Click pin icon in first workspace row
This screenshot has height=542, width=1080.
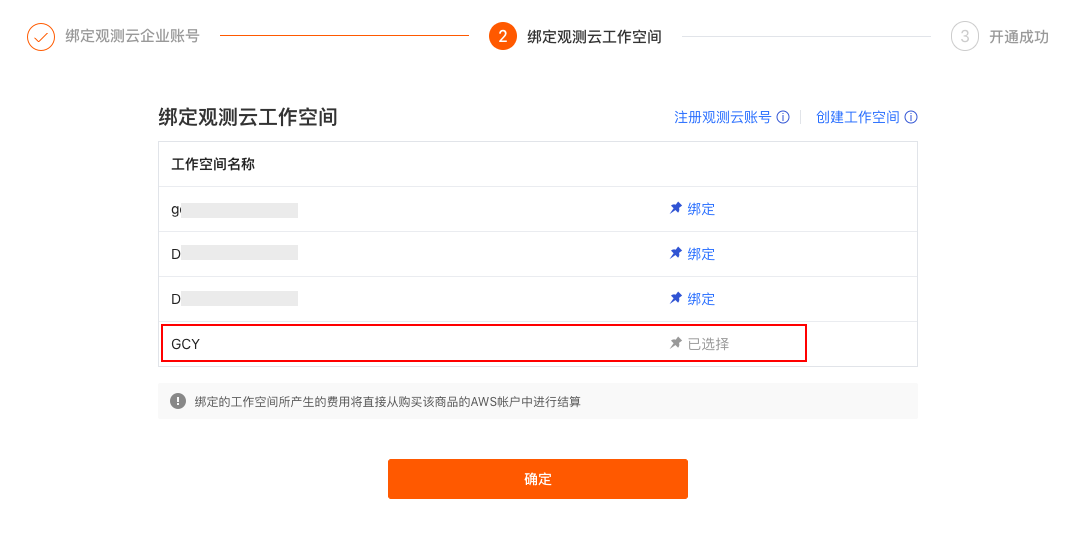676,208
